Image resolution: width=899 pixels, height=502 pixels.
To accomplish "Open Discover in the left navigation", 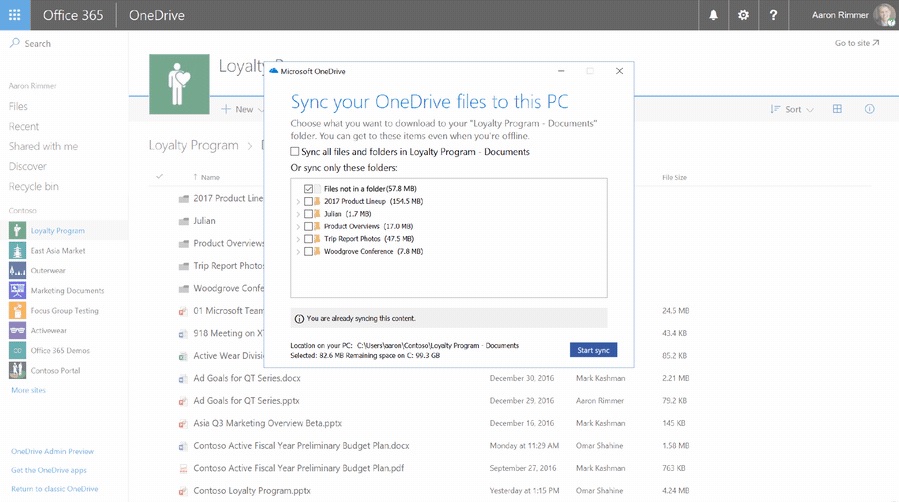I will (28, 166).
